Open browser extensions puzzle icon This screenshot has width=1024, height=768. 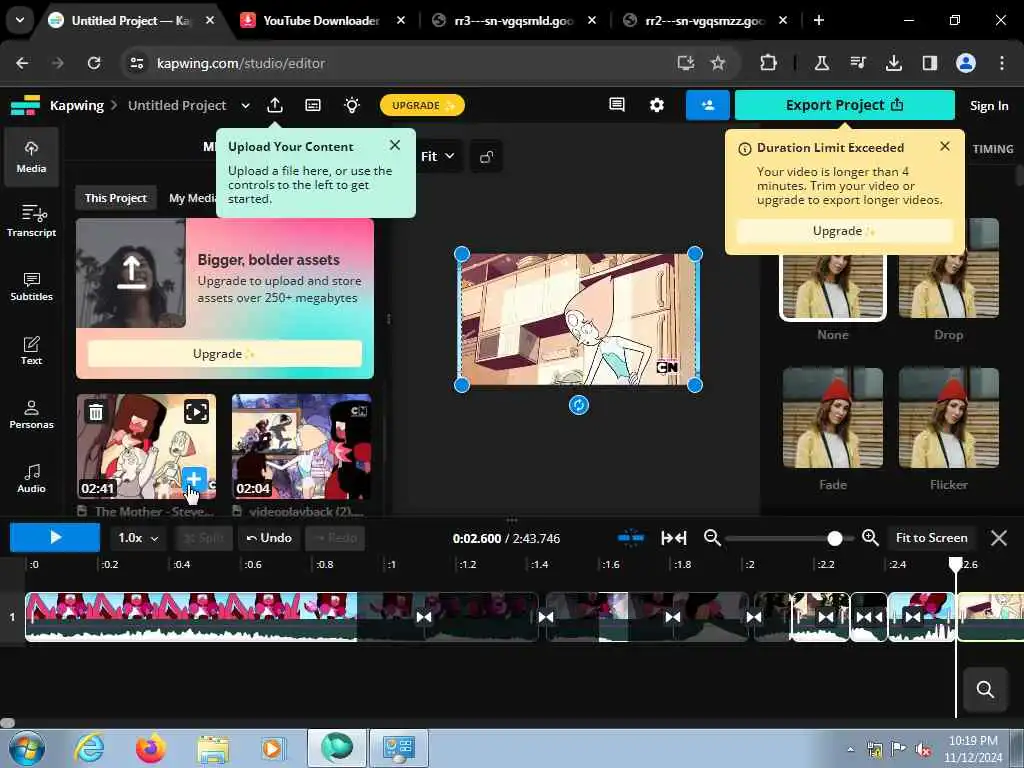[768, 63]
